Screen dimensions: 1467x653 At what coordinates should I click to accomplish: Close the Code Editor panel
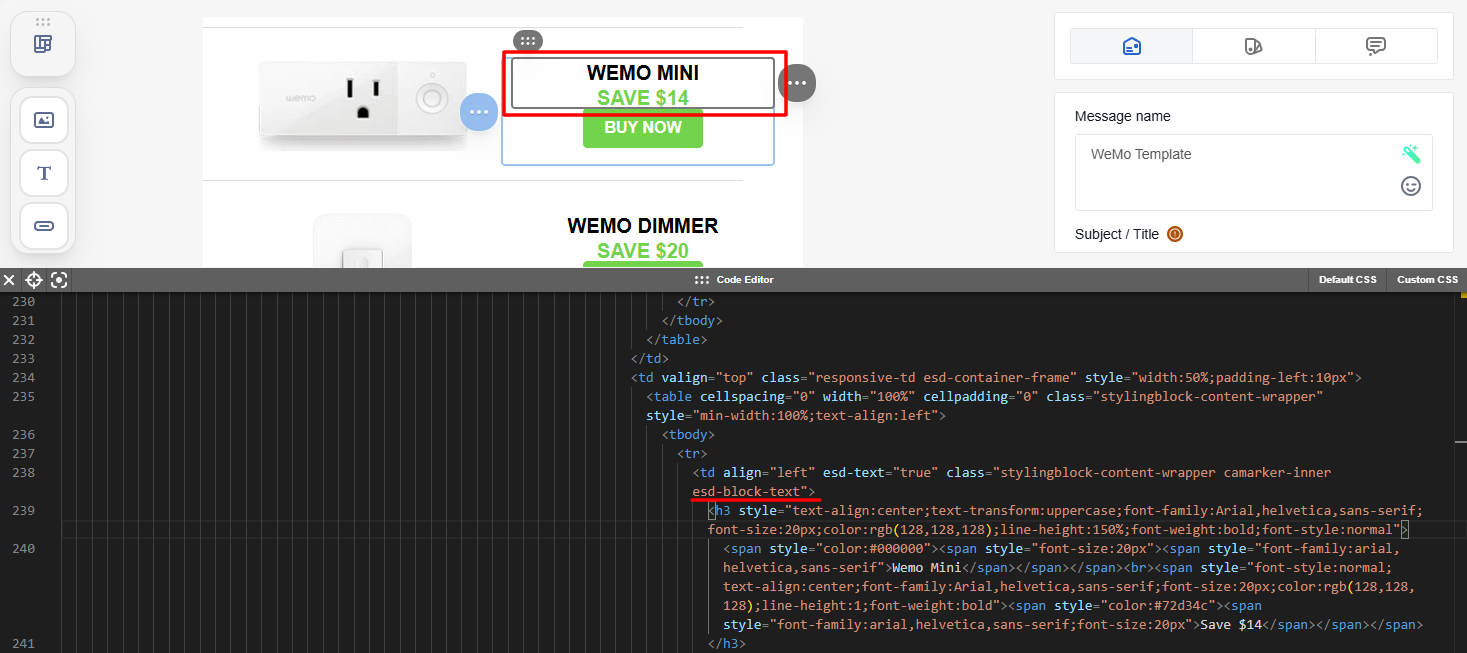(9, 280)
